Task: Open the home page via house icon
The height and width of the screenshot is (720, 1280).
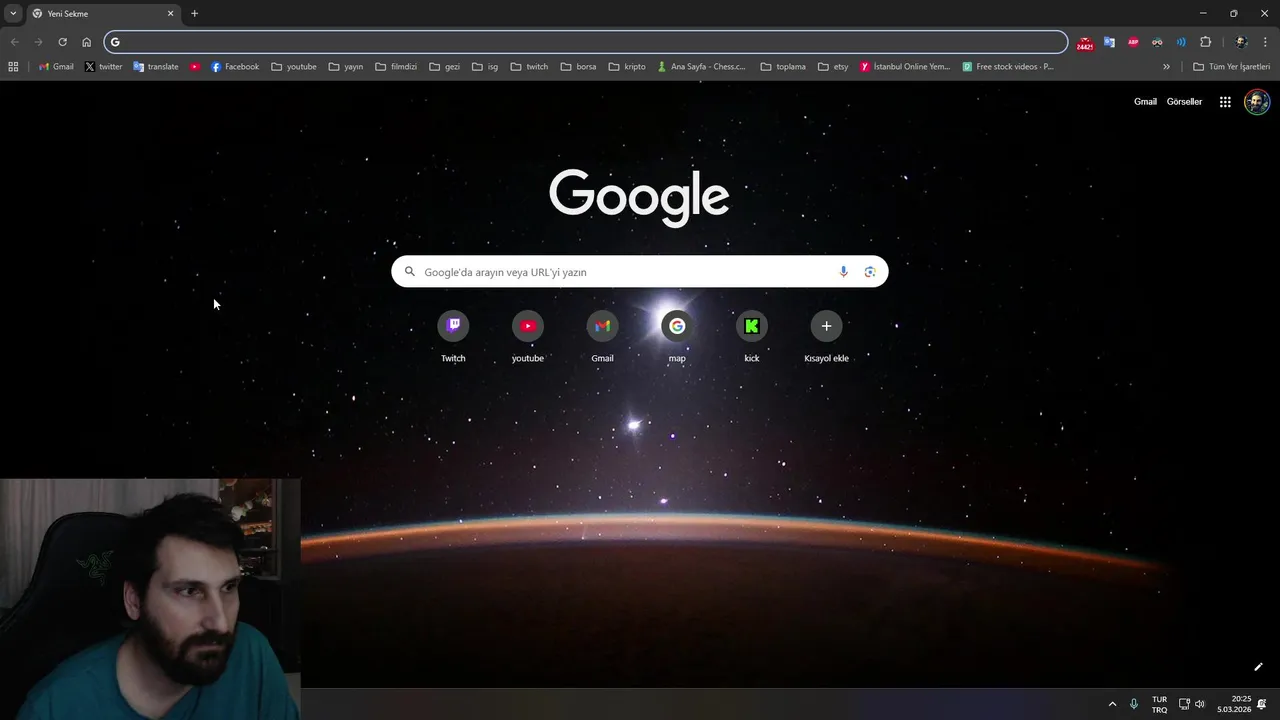Action: 86,42
